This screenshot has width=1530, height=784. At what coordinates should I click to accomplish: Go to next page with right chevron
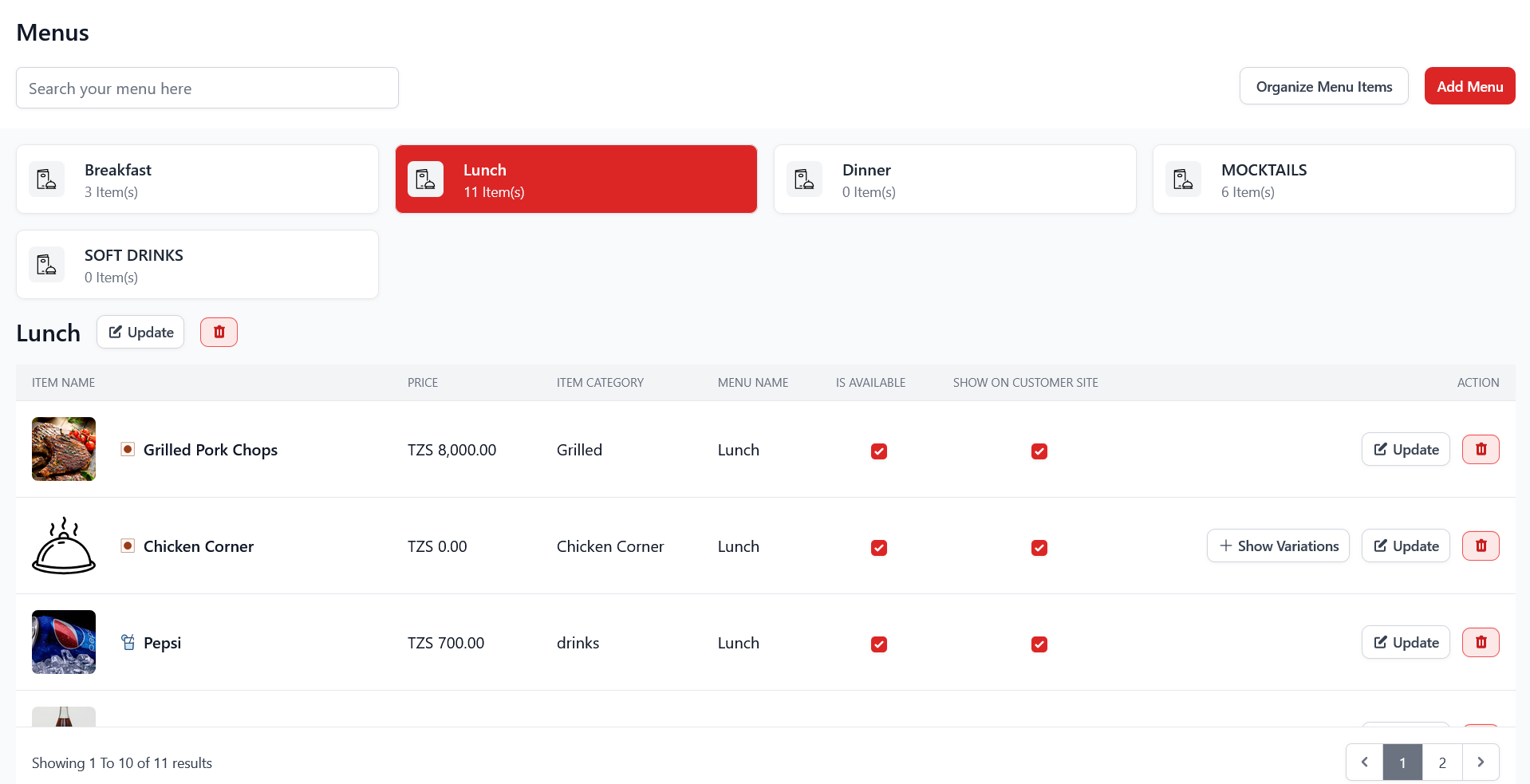point(1480,762)
